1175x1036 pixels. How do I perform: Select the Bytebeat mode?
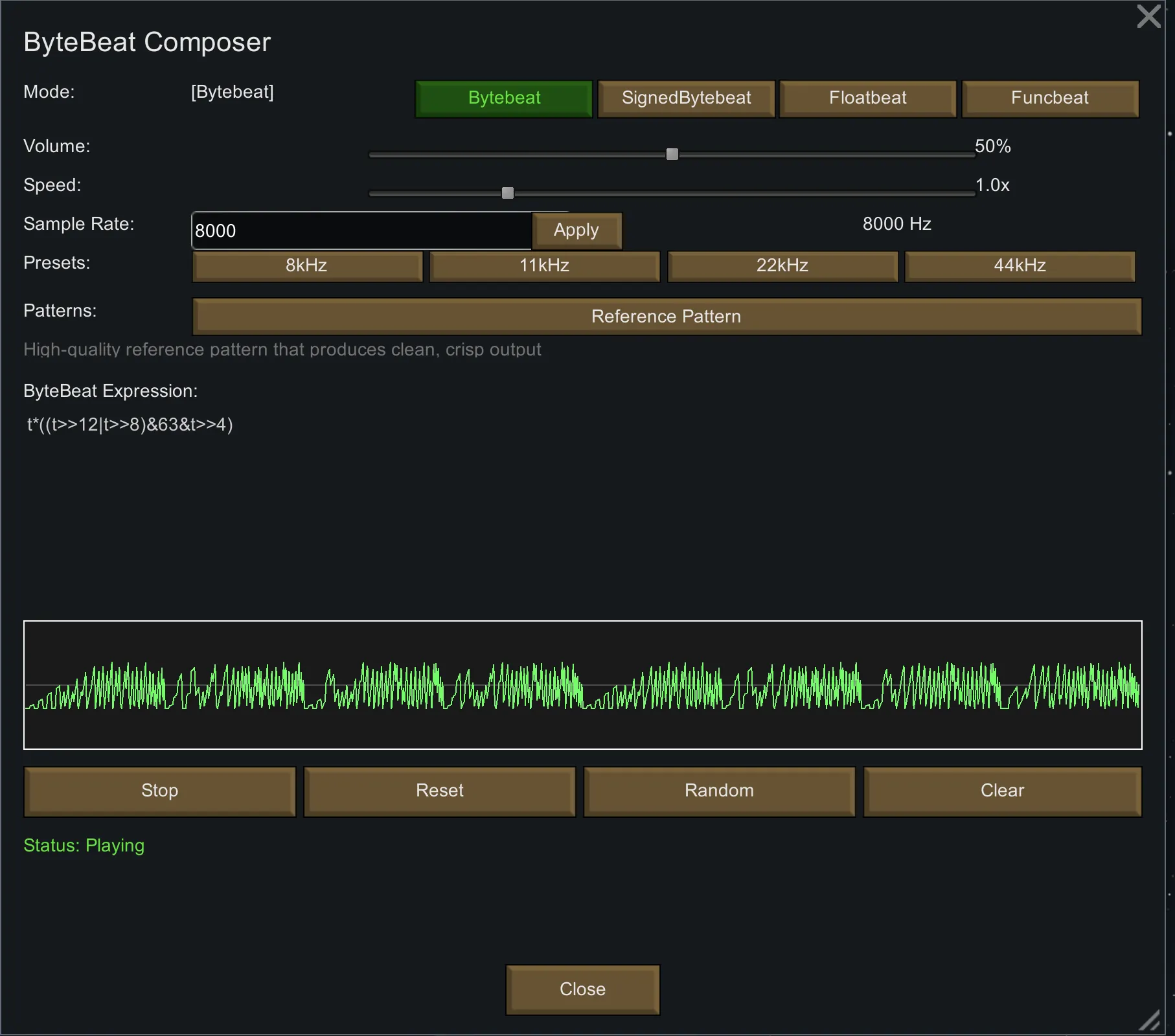503,98
